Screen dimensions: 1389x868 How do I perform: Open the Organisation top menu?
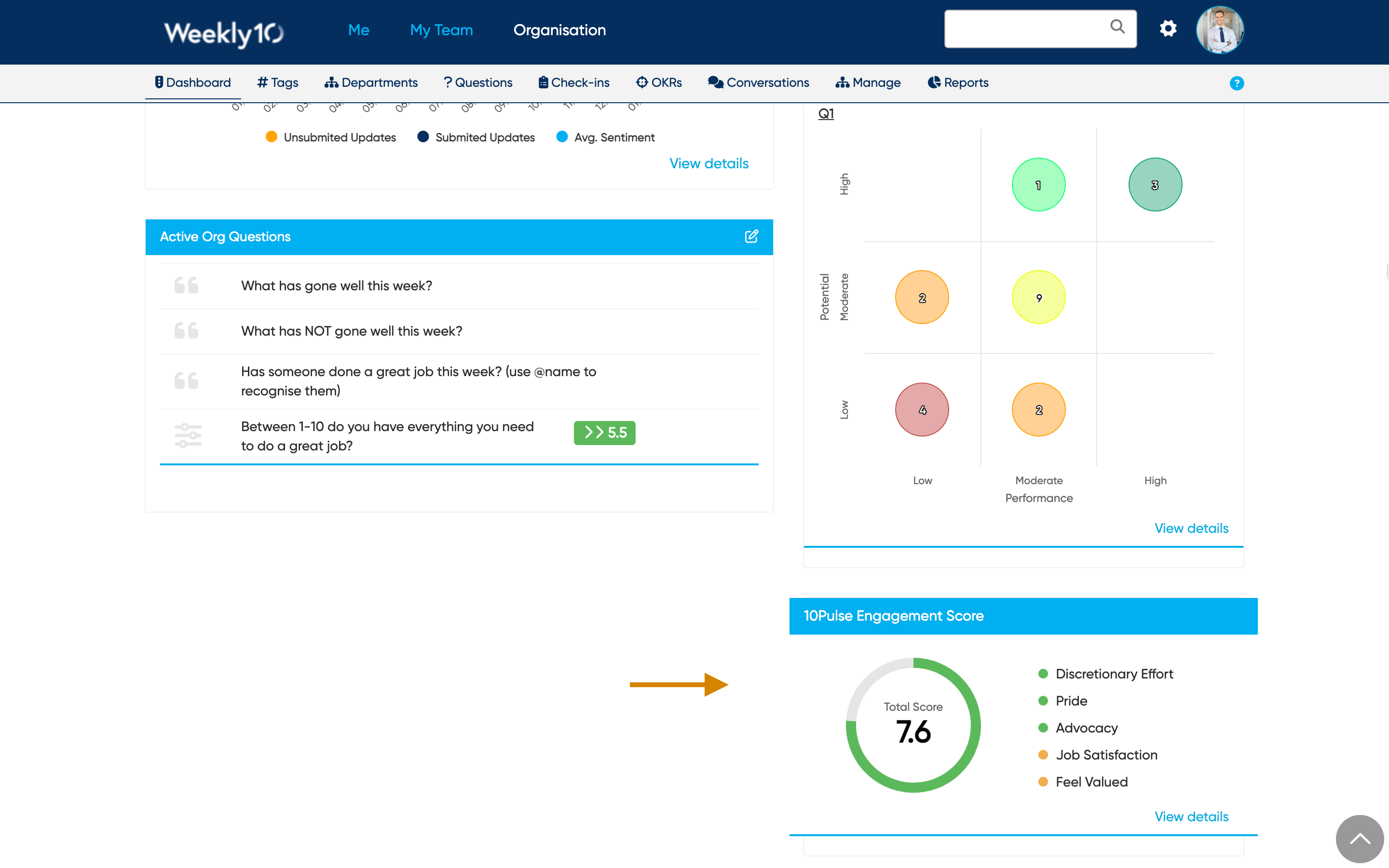click(x=559, y=30)
